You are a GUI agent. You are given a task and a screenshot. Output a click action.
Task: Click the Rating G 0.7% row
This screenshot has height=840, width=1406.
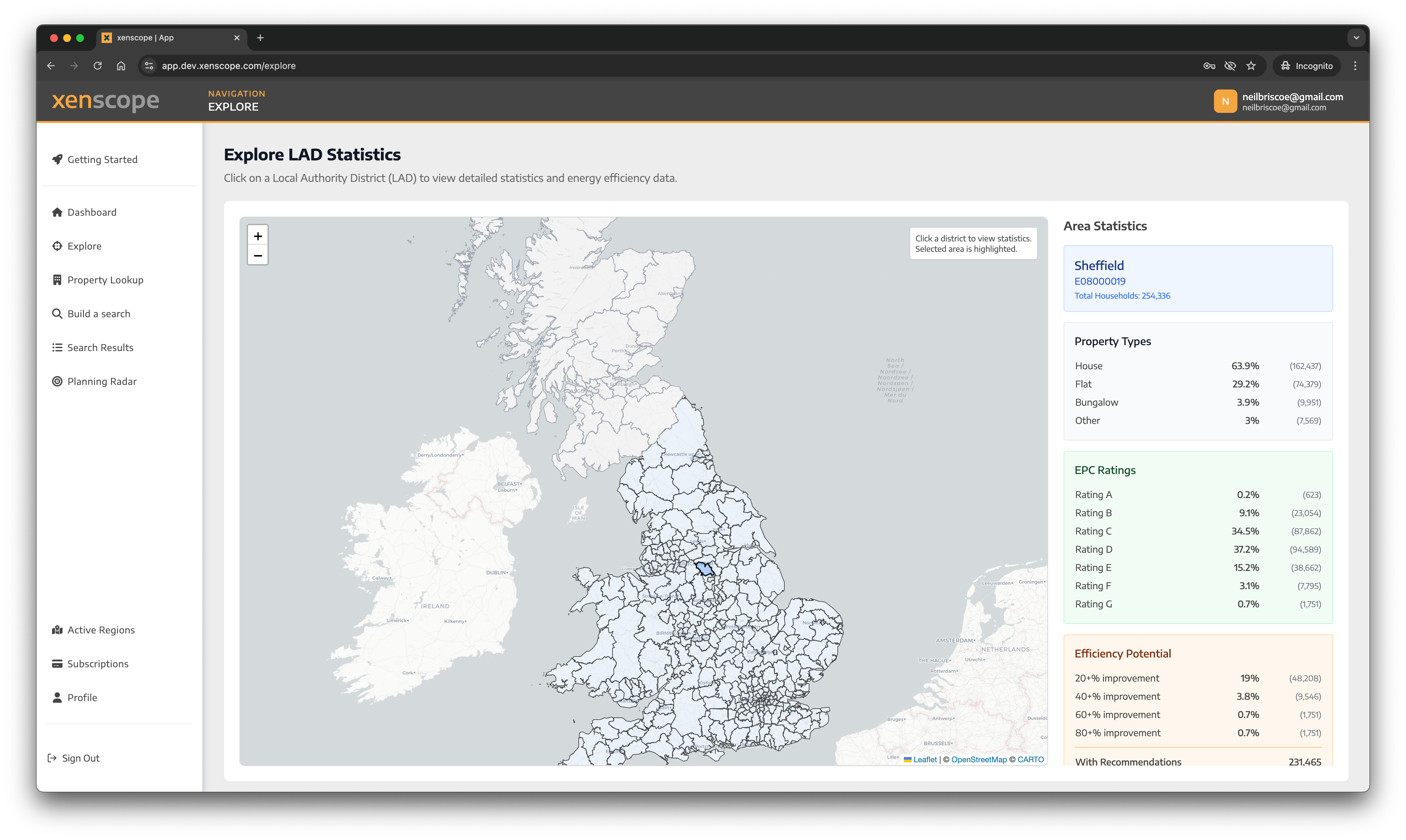1198,604
